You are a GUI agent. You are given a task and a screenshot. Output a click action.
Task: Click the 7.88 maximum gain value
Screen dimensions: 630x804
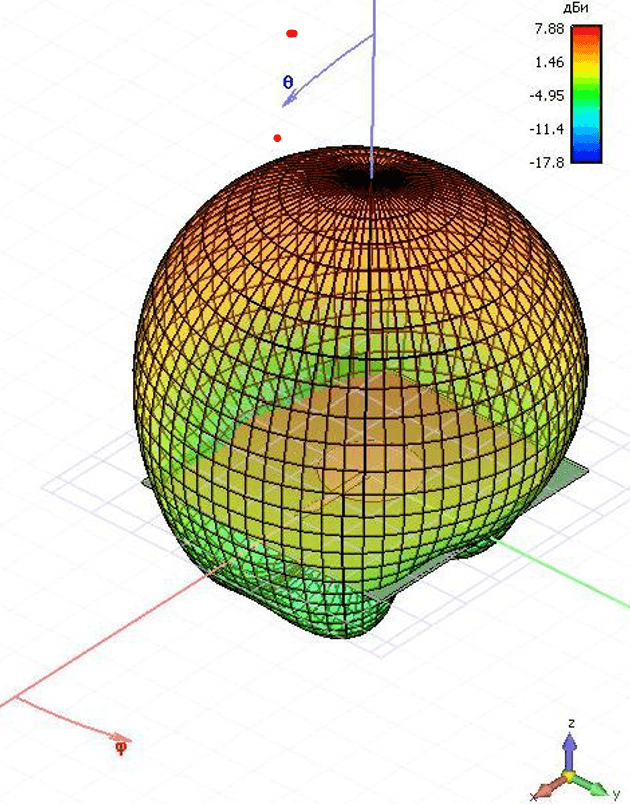click(550, 29)
